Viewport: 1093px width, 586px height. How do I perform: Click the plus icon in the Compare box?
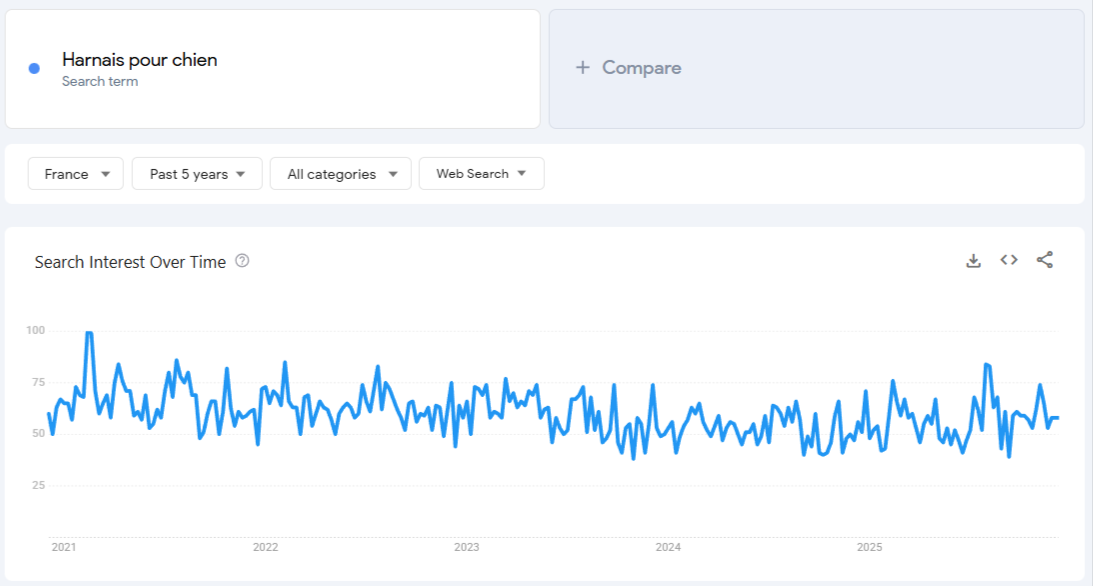click(x=580, y=67)
